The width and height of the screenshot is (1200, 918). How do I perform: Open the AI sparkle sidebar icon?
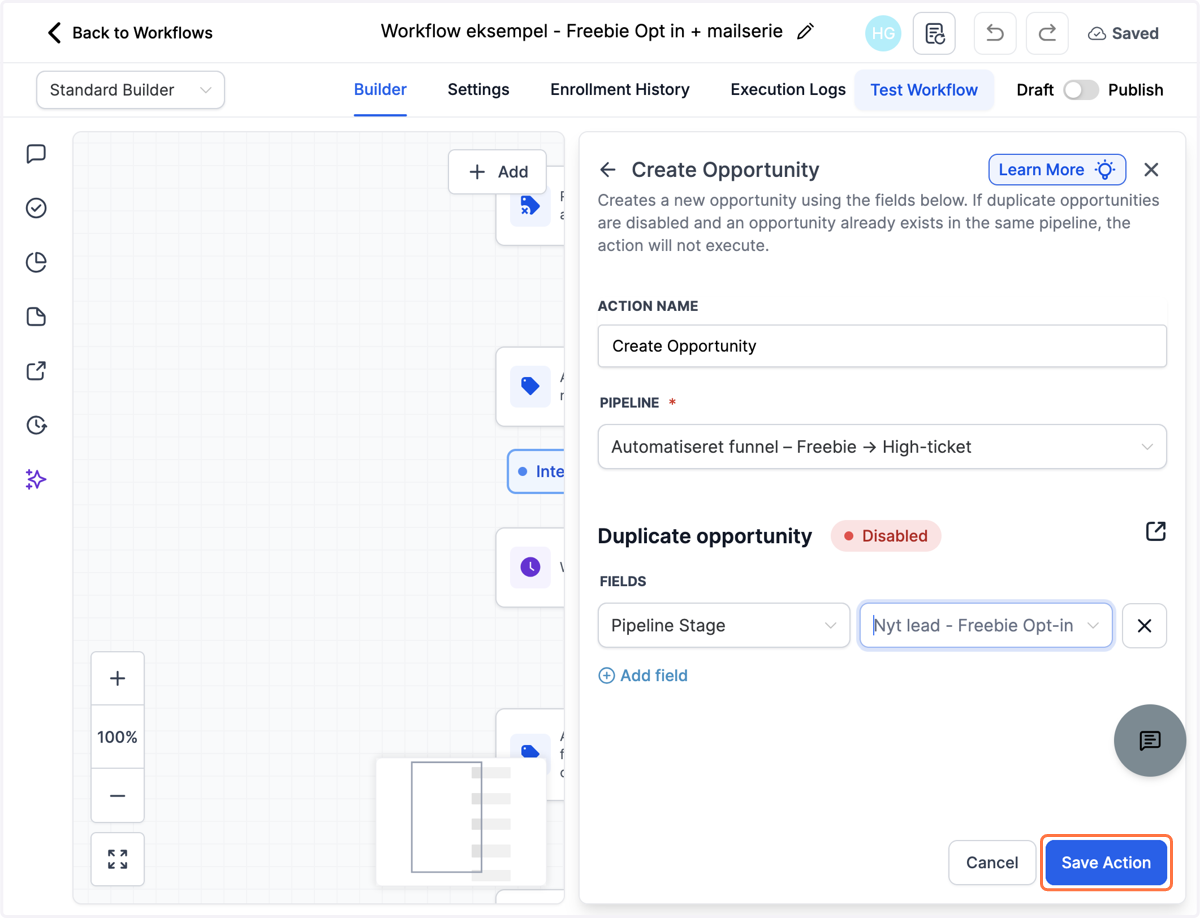pyautogui.click(x=36, y=480)
